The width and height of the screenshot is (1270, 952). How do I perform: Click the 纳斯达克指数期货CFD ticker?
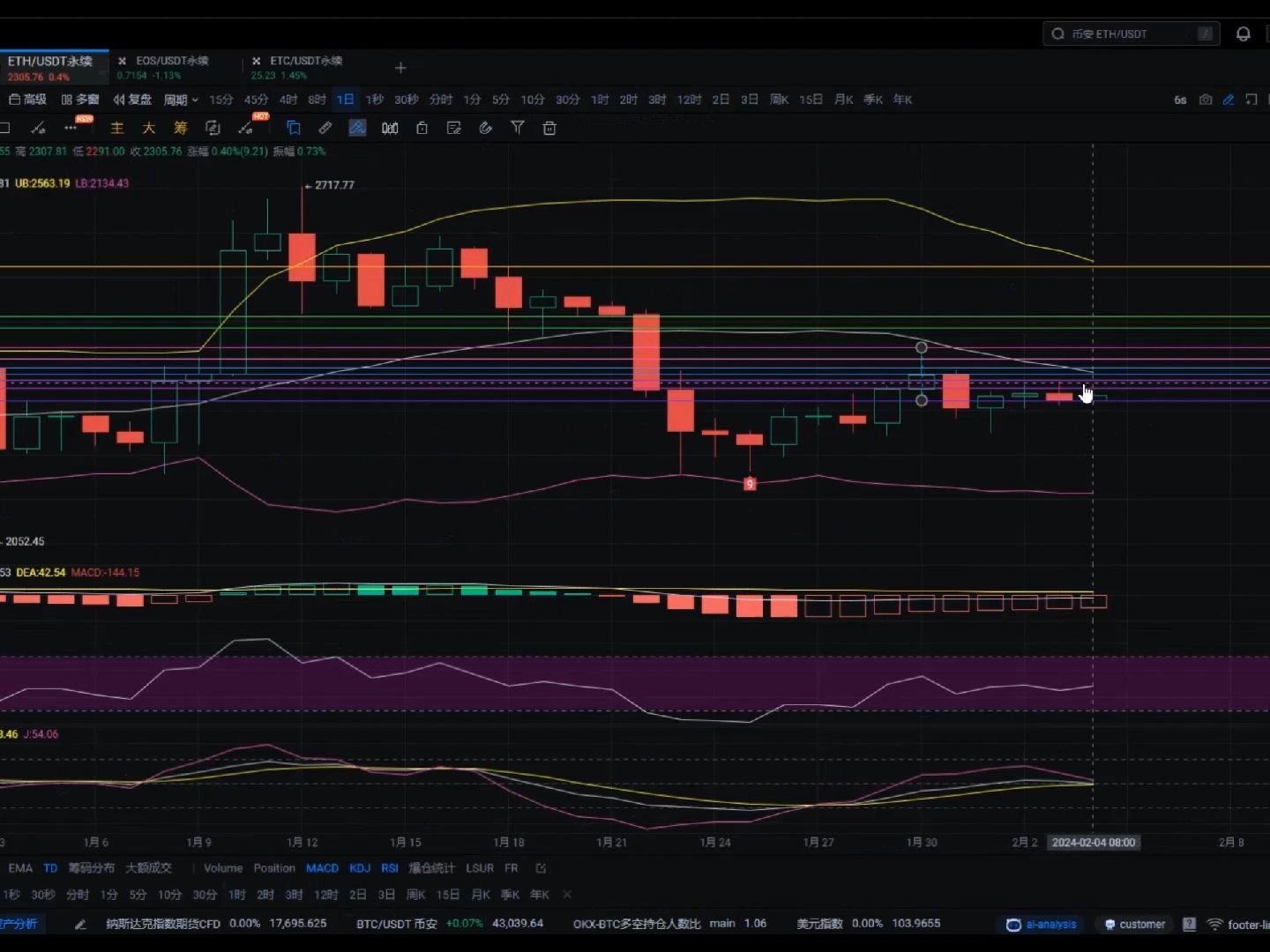point(216,924)
